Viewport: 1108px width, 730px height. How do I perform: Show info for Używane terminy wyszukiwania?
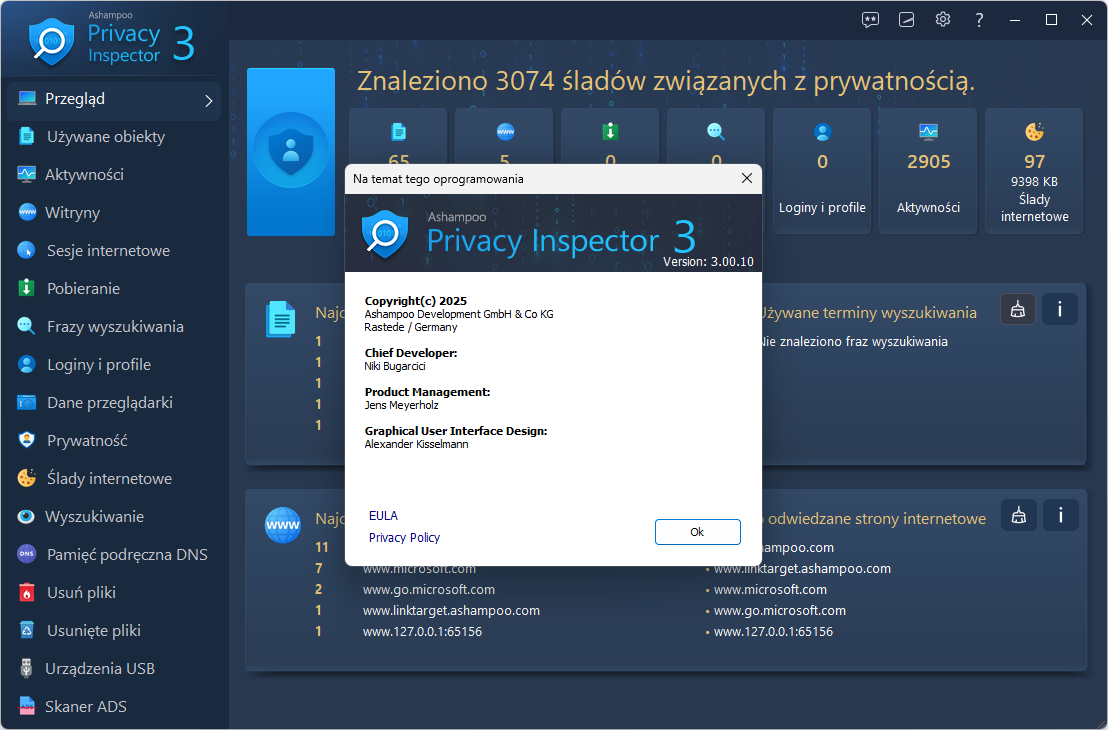coord(1059,310)
